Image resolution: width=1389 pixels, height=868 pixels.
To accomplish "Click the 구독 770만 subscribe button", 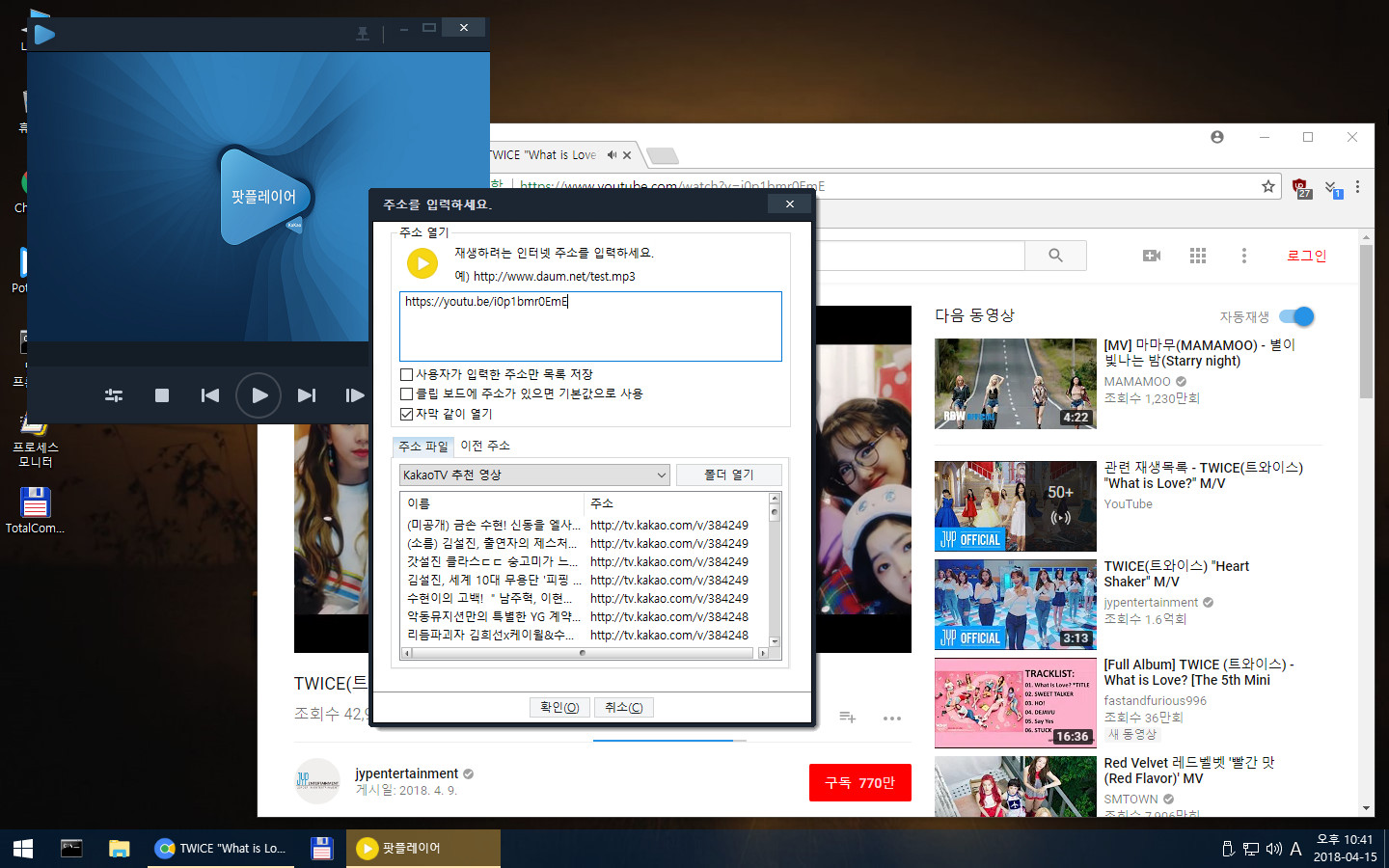I will [x=860, y=783].
